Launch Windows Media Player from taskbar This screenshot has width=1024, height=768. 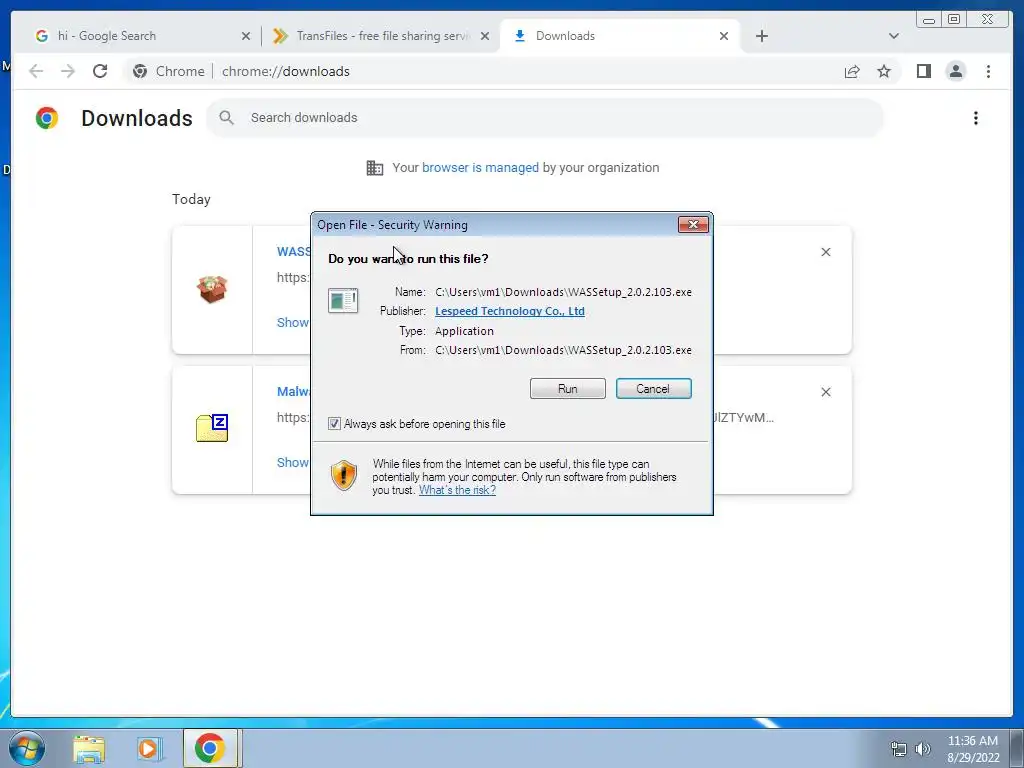pyautogui.click(x=148, y=749)
